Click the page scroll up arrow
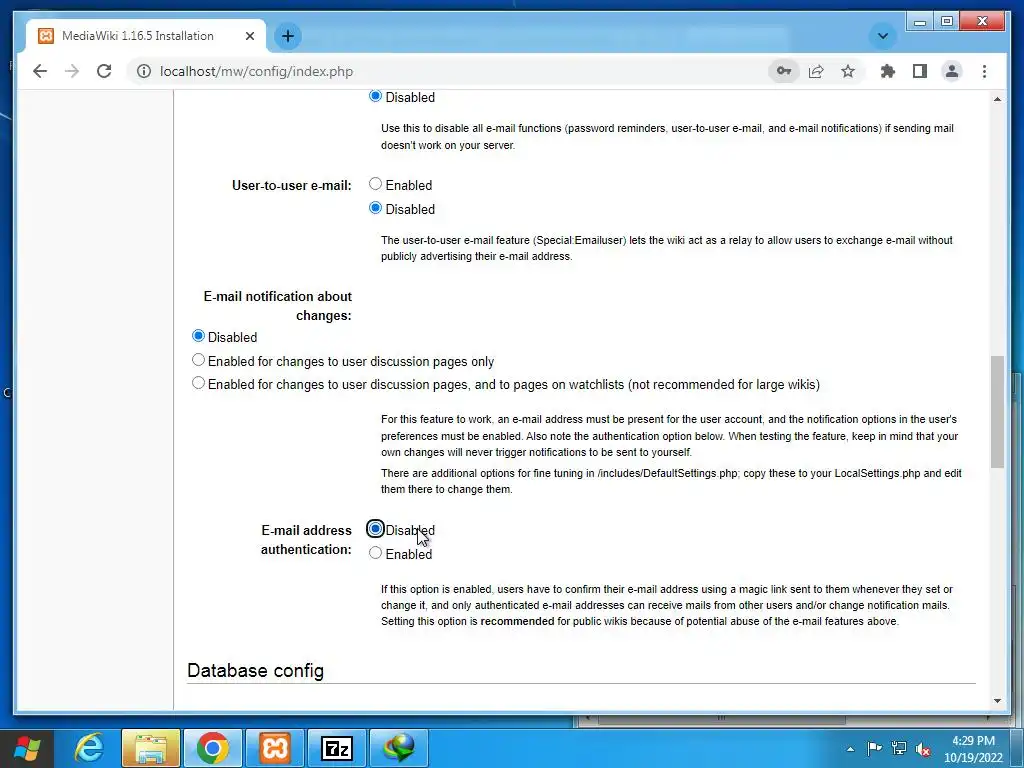 pyautogui.click(x=997, y=99)
